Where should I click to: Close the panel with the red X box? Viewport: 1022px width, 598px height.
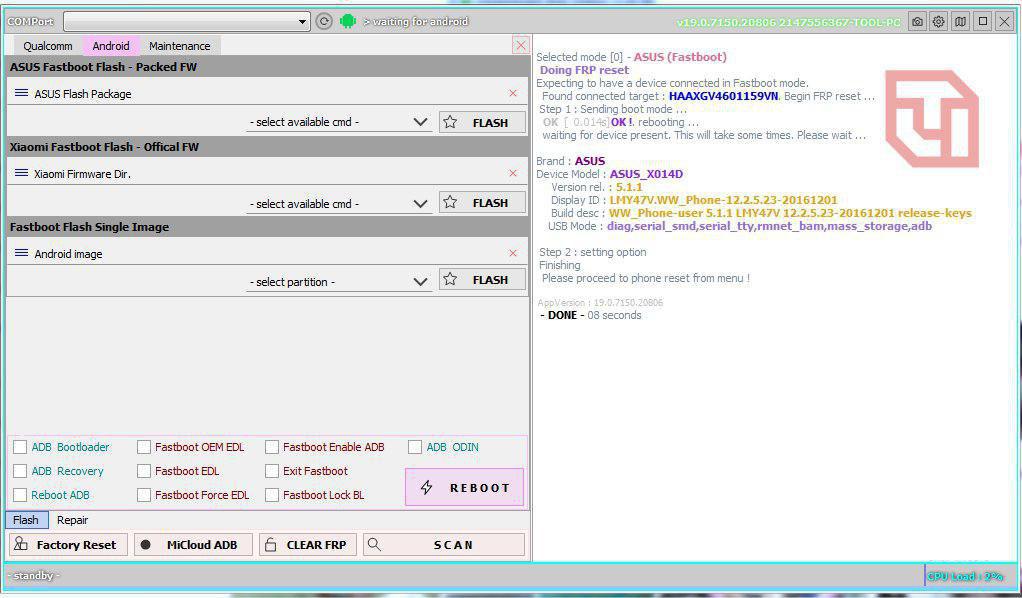tap(521, 45)
